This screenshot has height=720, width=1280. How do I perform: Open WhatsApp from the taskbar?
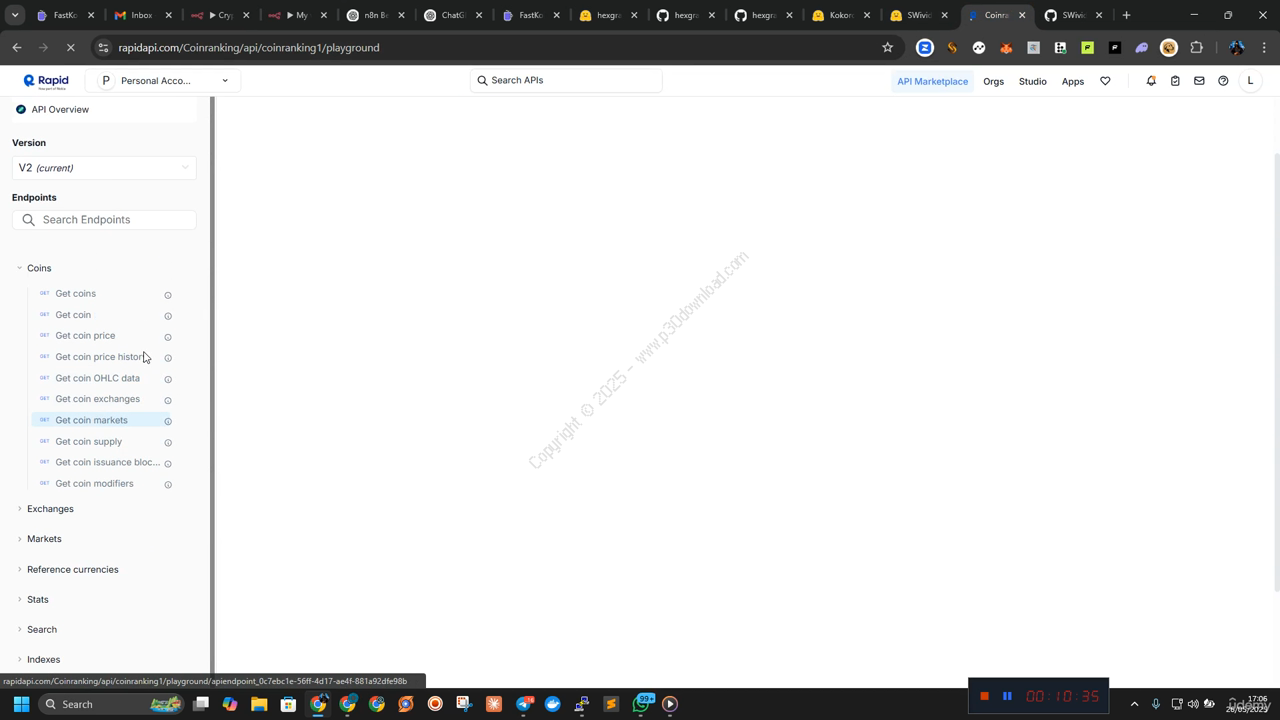tap(642, 704)
